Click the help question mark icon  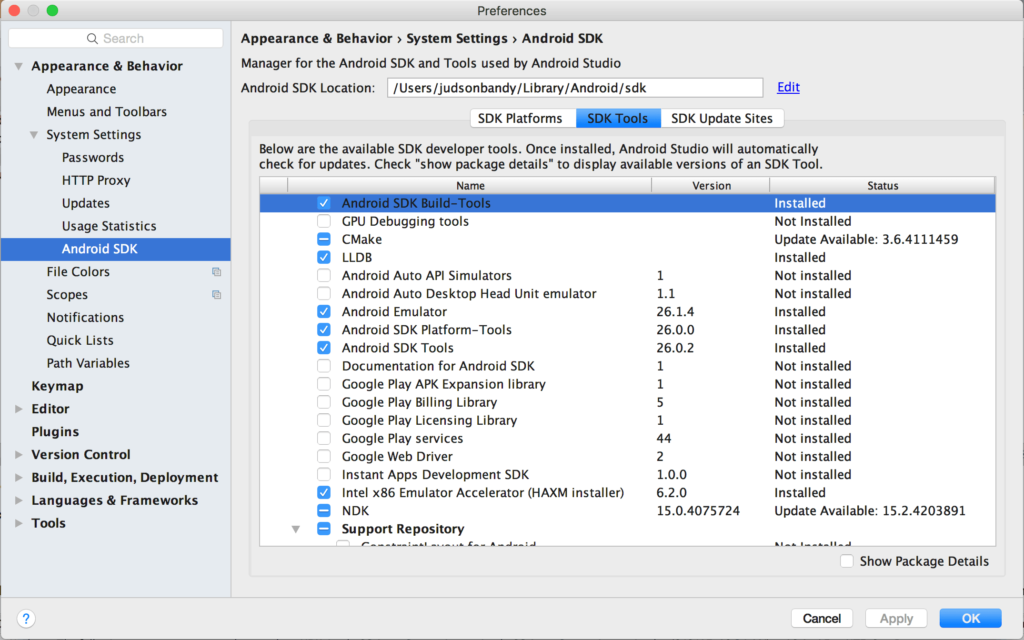[25, 618]
